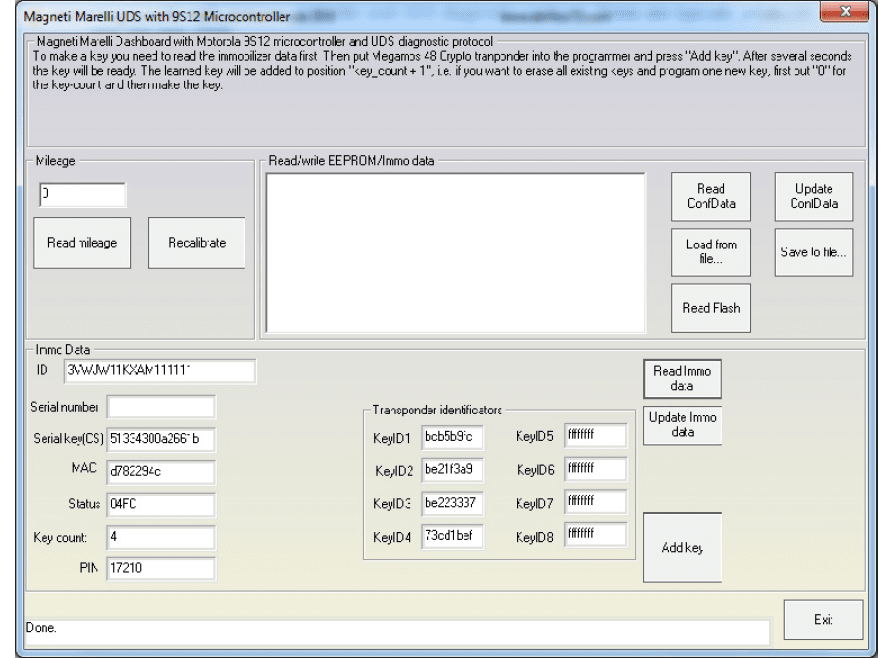892x658 pixels.
Task: Click Read Immo data button
Action: coord(681,378)
